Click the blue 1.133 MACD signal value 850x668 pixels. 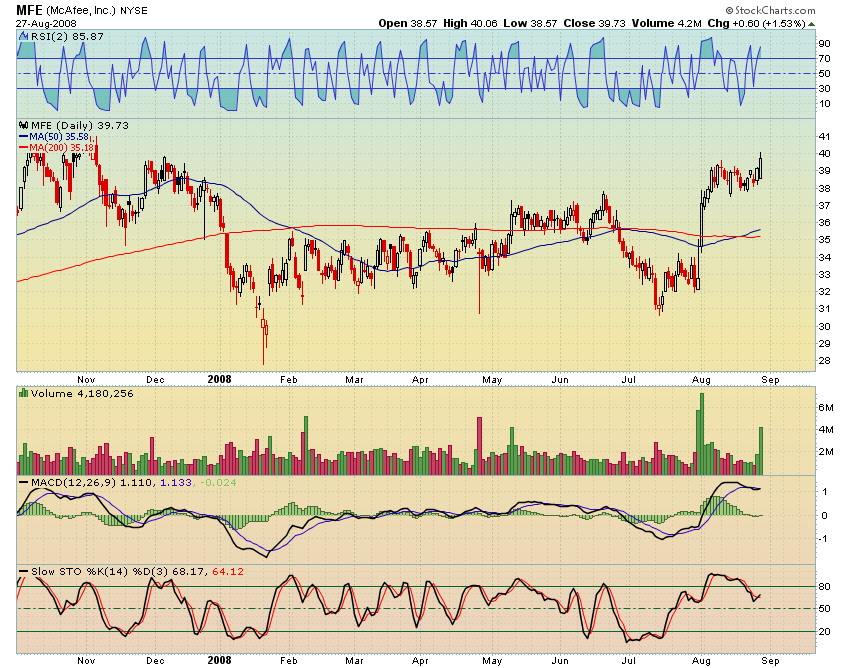(x=176, y=482)
